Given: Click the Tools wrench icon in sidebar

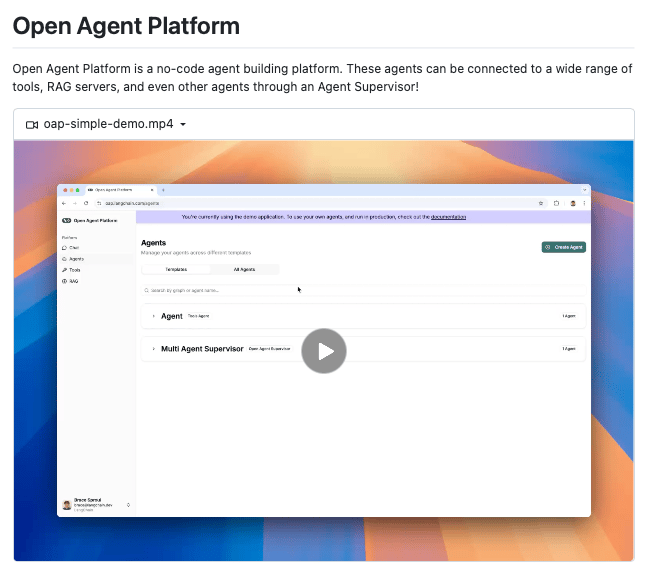Looking at the screenshot, I should [64, 270].
